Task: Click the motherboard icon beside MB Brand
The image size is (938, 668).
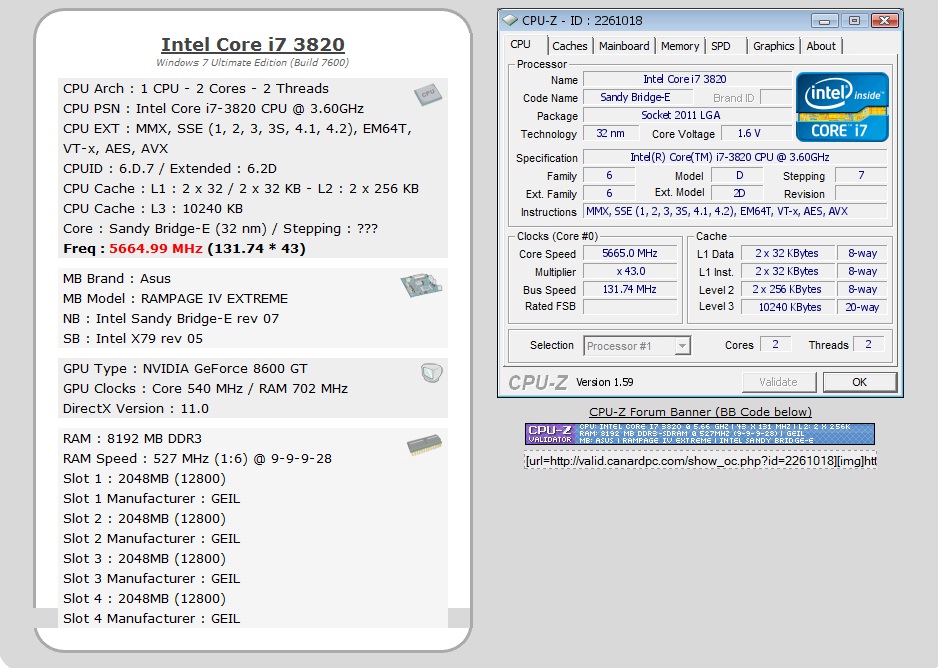Action: point(421,285)
